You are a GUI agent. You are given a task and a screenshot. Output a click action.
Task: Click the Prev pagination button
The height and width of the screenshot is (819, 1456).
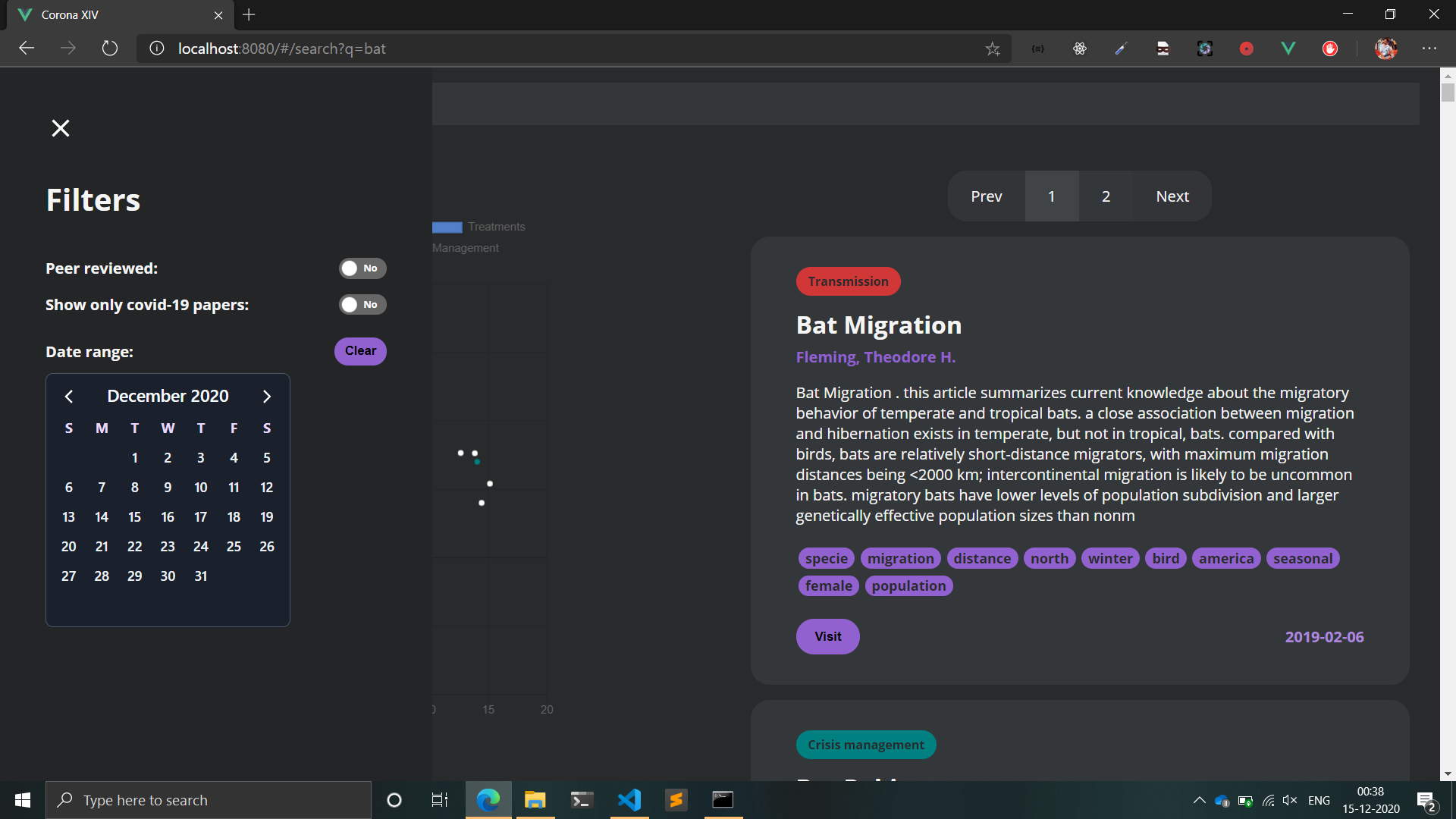986,196
